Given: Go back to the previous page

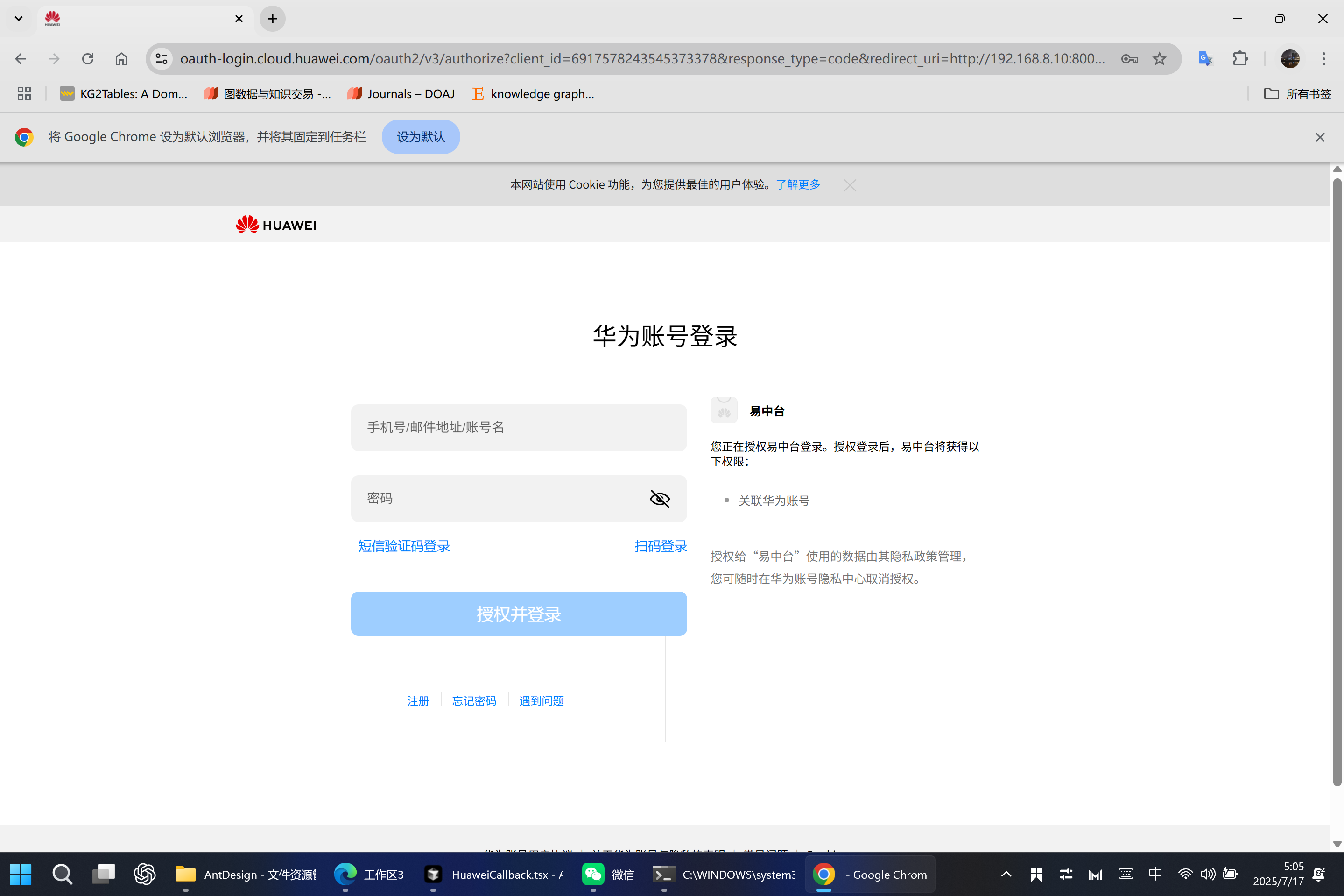Looking at the screenshot, I should pos(21,58).
